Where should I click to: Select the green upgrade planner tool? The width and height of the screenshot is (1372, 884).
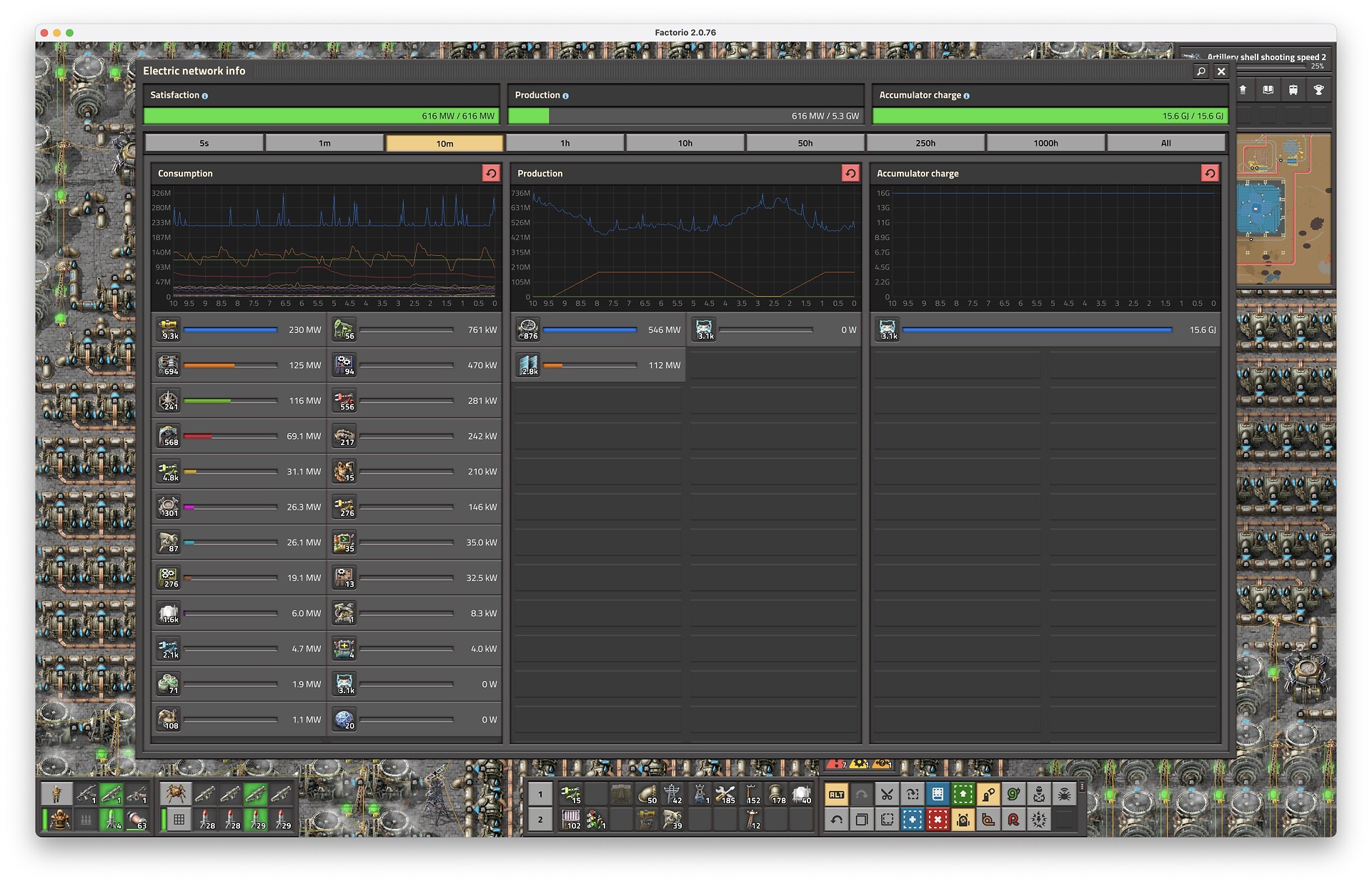coord(963,794)
